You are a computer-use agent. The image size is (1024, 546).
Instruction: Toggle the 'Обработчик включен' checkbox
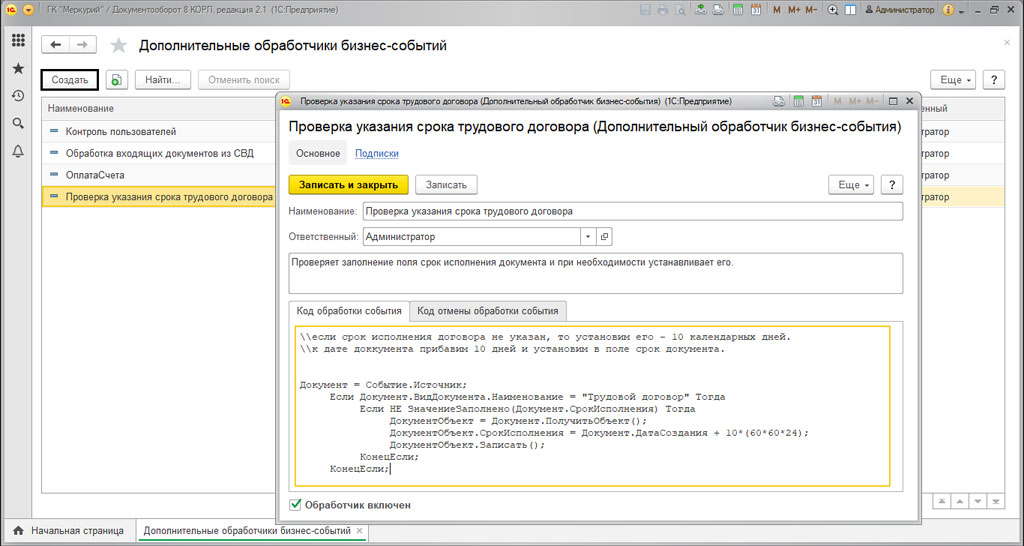295,505
